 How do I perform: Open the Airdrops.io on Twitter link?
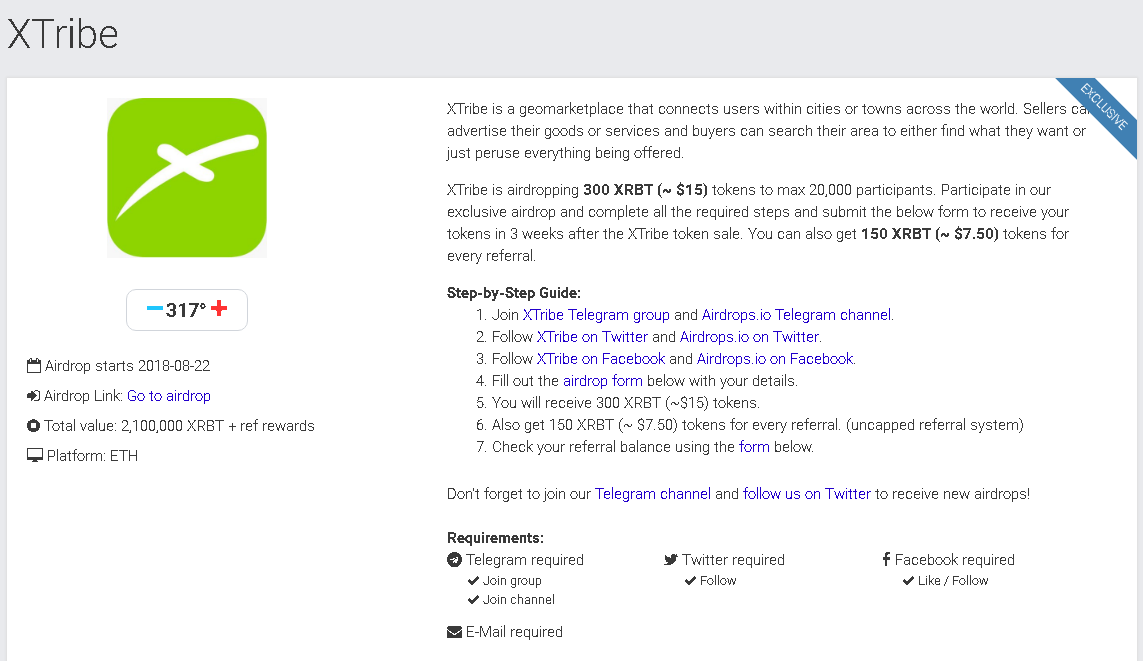[x=749, y=337]
